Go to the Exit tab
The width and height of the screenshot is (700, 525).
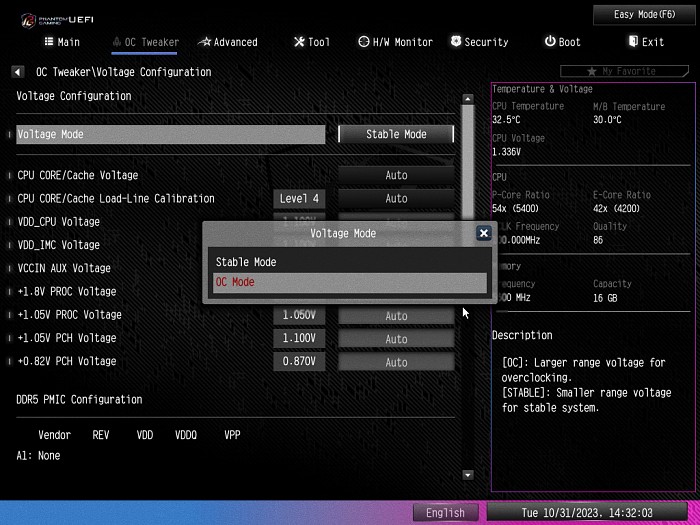coord(646,42)
